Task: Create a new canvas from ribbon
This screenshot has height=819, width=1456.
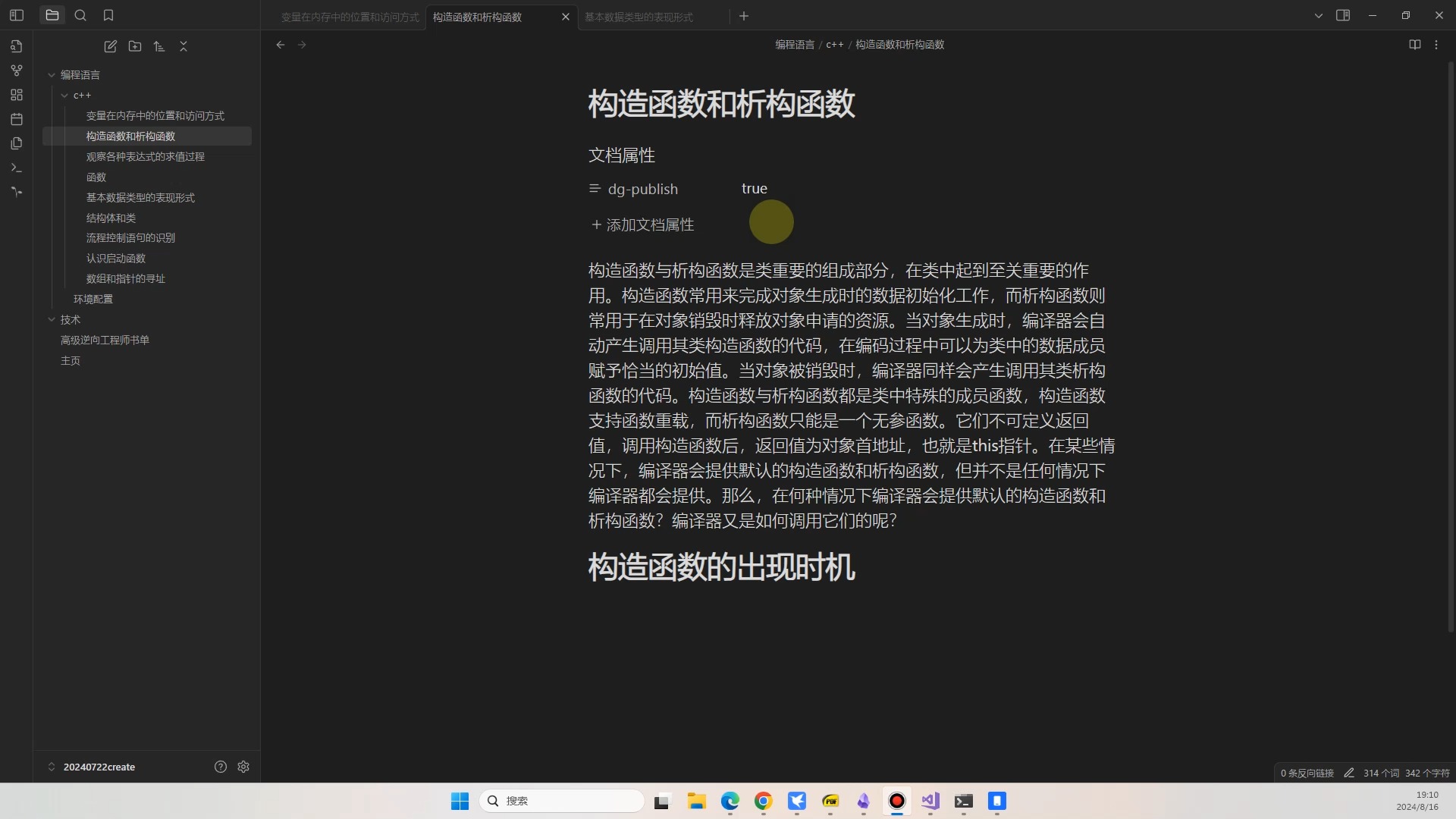Action: tap(17, 95)
